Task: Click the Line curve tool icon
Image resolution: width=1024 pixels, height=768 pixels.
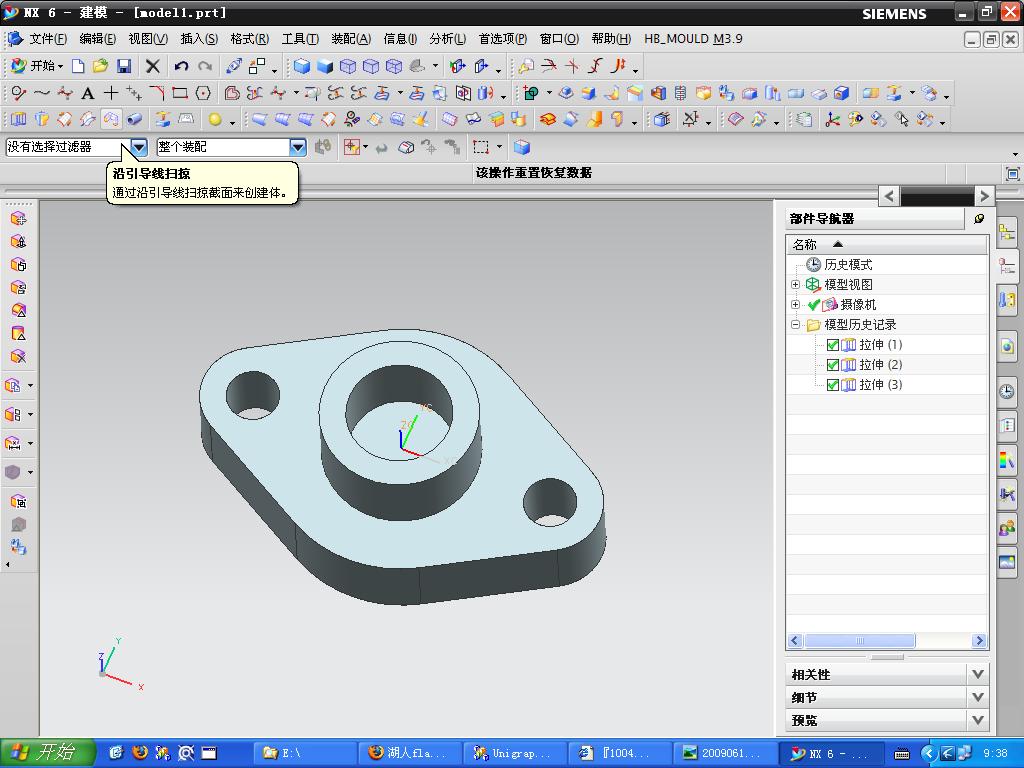Action: click(18, 93)
